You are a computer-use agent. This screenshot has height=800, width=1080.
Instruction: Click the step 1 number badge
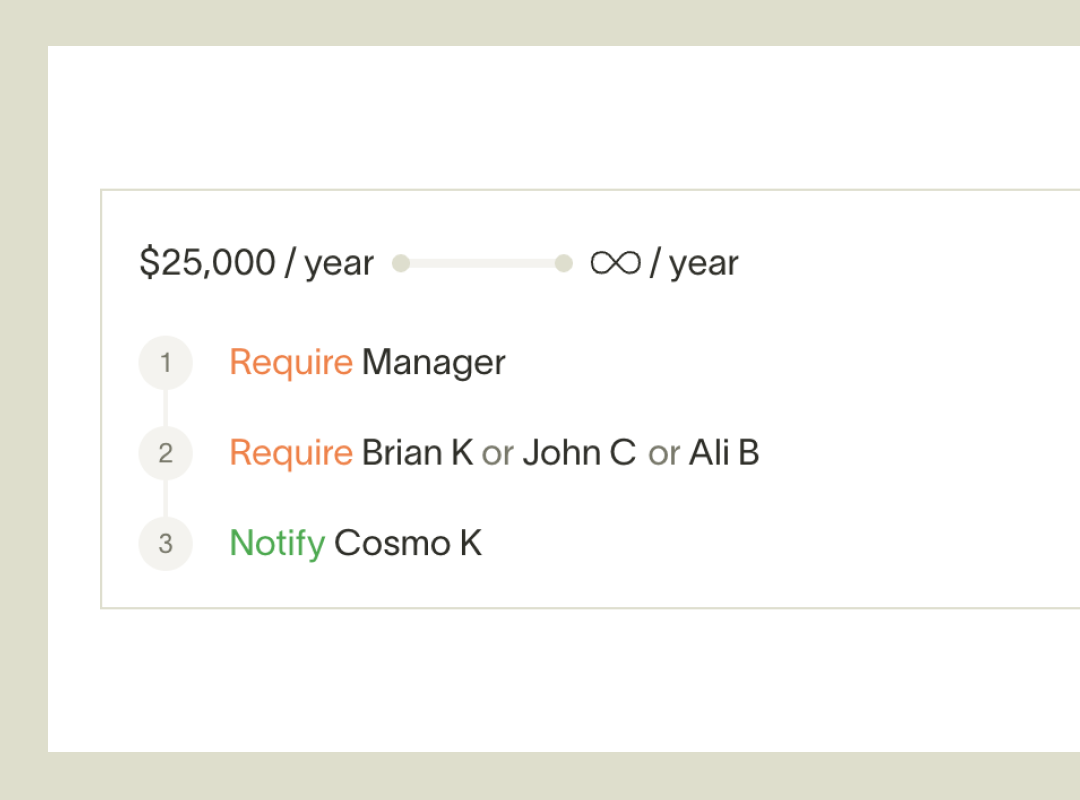165,362
